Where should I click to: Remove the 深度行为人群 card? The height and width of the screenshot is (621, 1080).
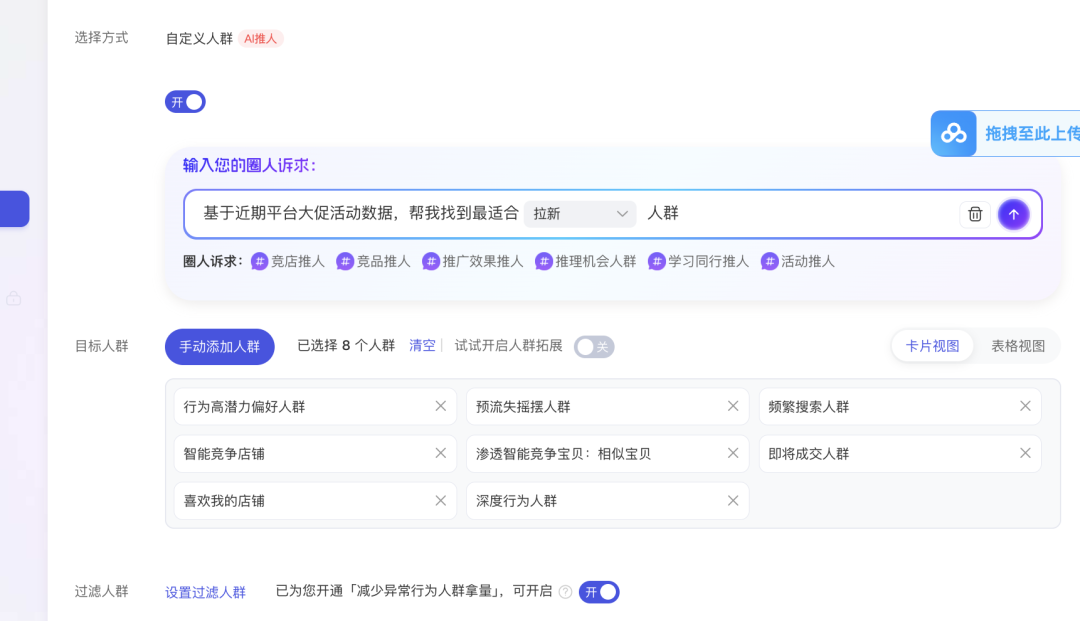click(733, 501)
